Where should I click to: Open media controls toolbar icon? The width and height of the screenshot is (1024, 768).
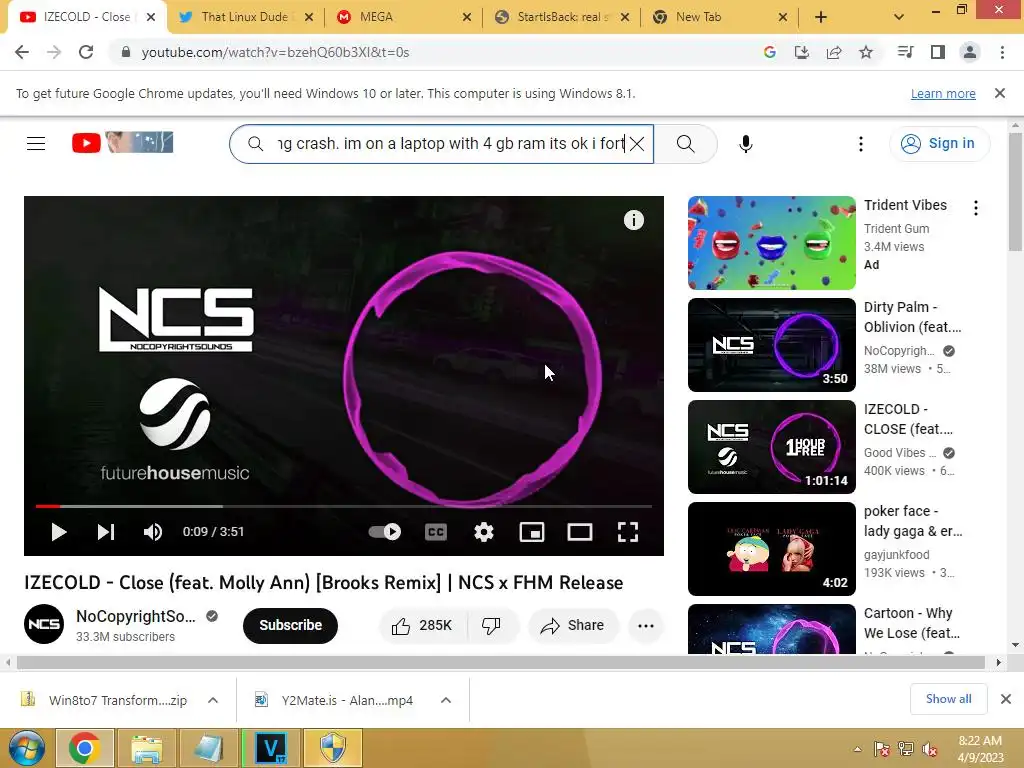coord(905,52)
